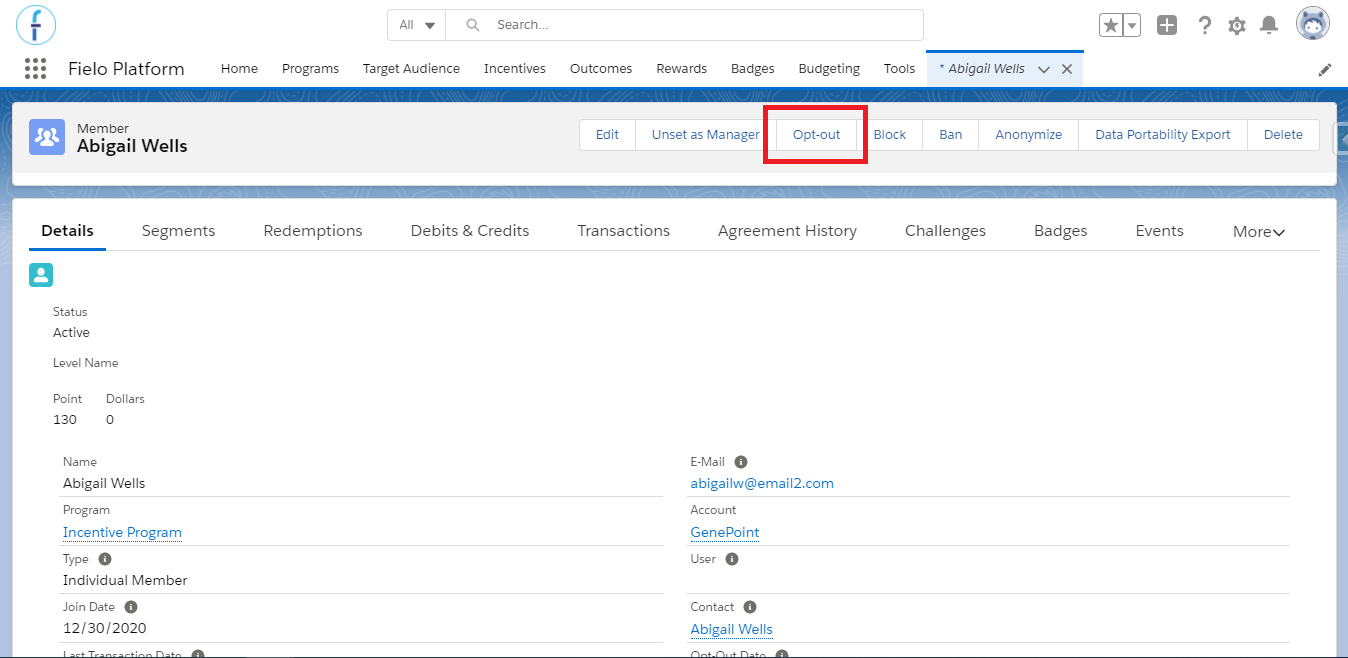Open the GenePoint account link

(x=725, y=532)
